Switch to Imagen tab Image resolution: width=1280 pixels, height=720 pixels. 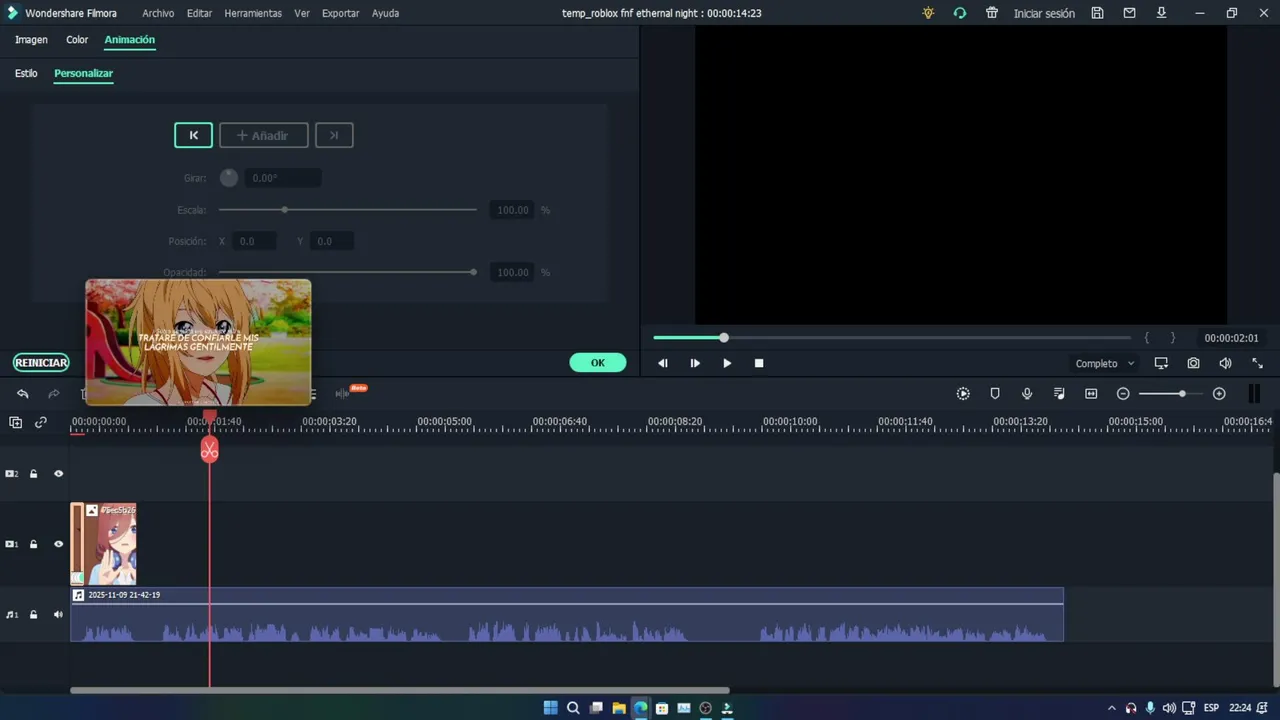31,40
